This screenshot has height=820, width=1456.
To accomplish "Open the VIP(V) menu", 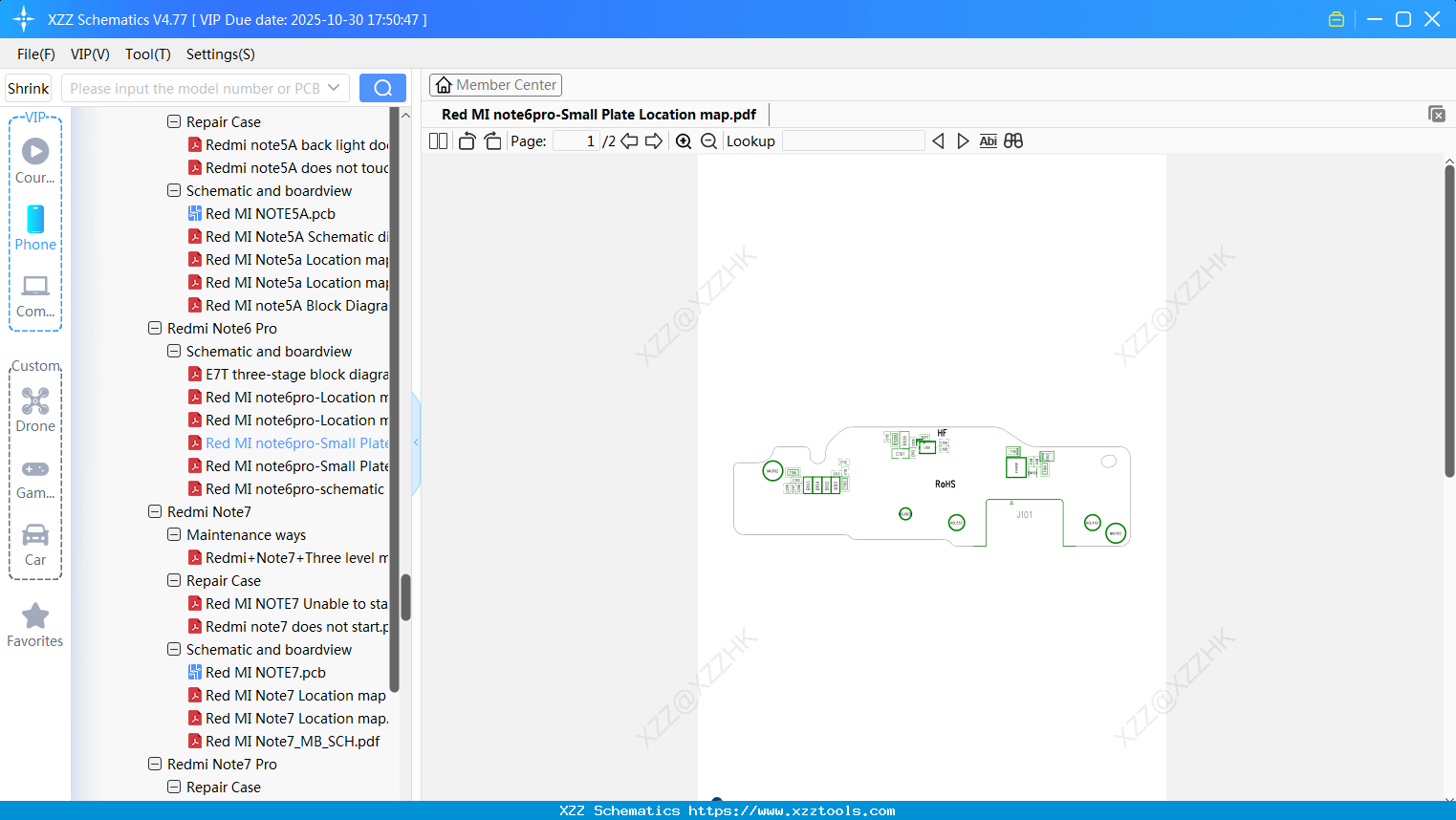I will pos(90,54).
